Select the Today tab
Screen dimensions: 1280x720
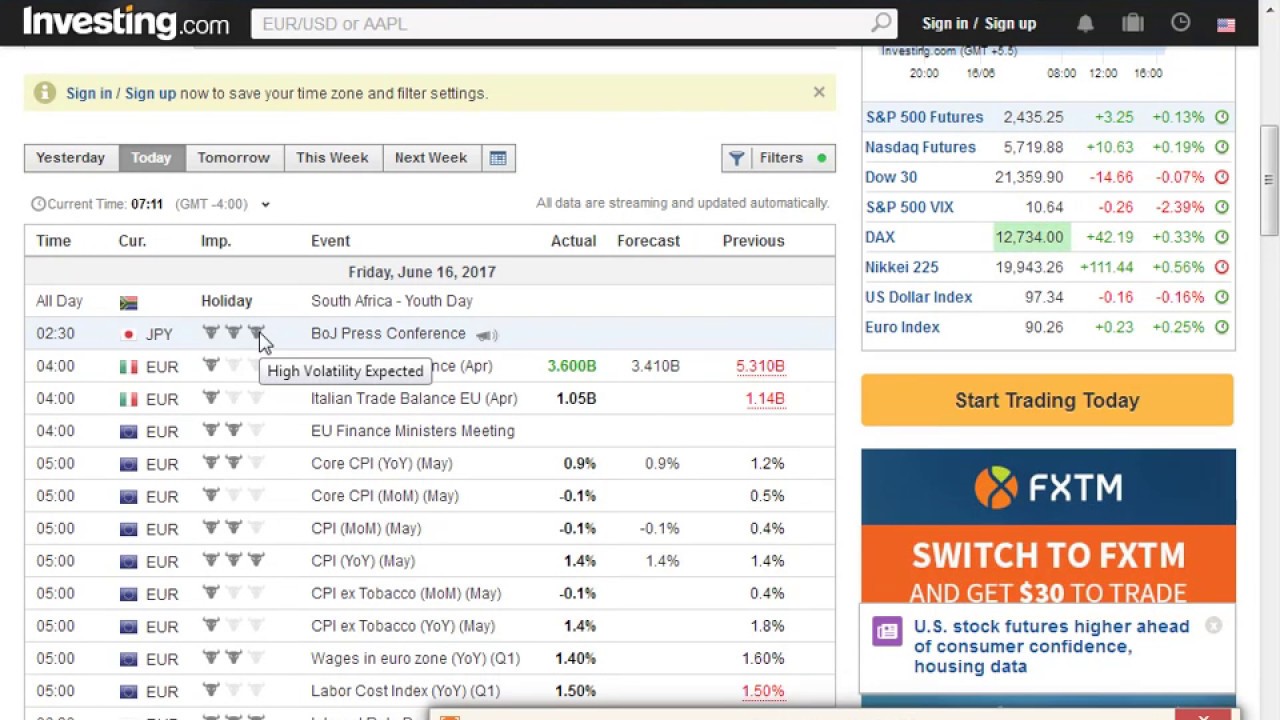151,158
